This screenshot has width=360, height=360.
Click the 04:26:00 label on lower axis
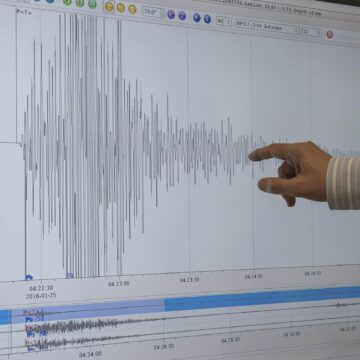coord(164,347)
